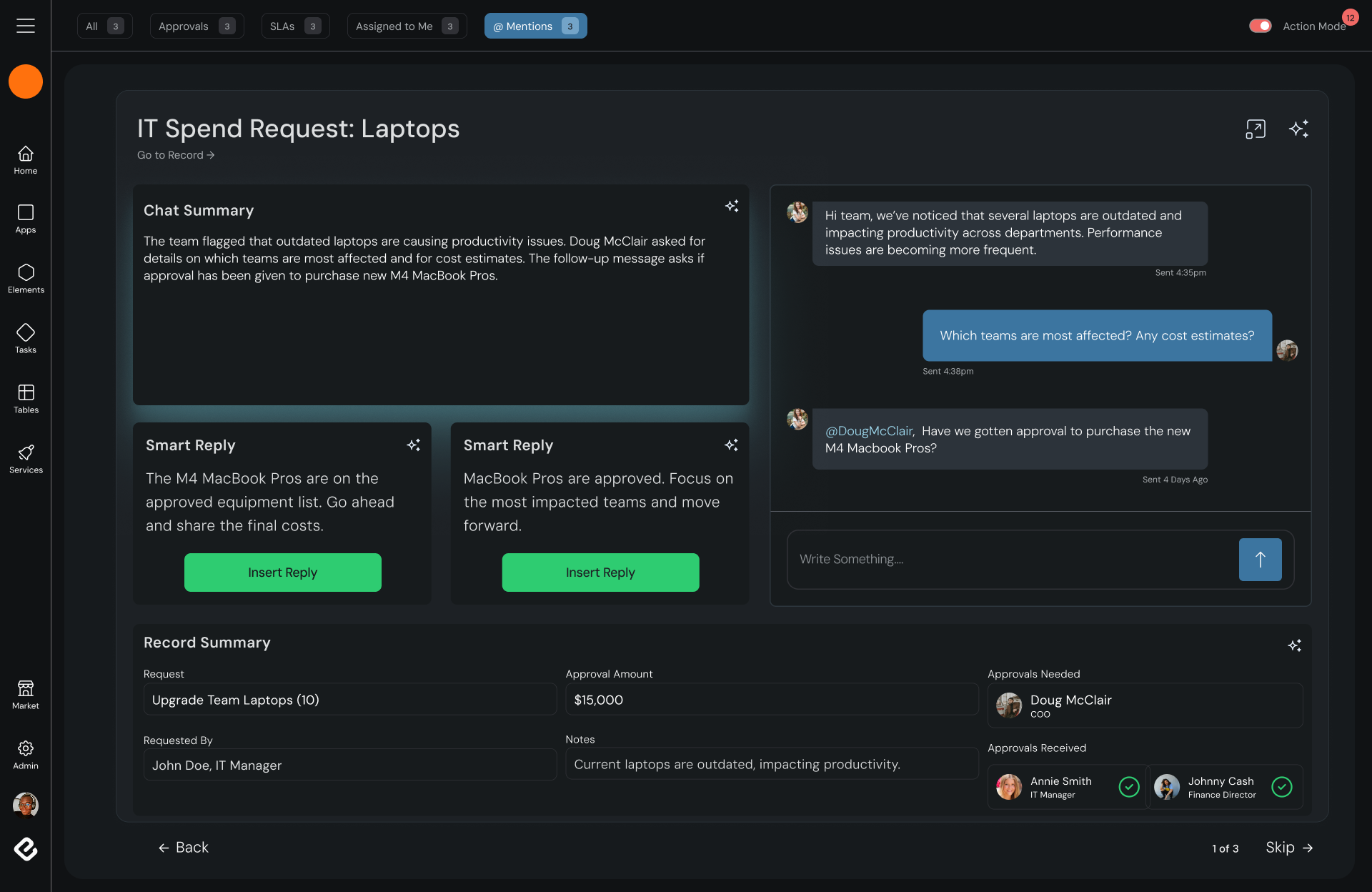Switch to the Approvals tab
The image size is (1372, 892).
pyautogui.click(x=197, y=26)
